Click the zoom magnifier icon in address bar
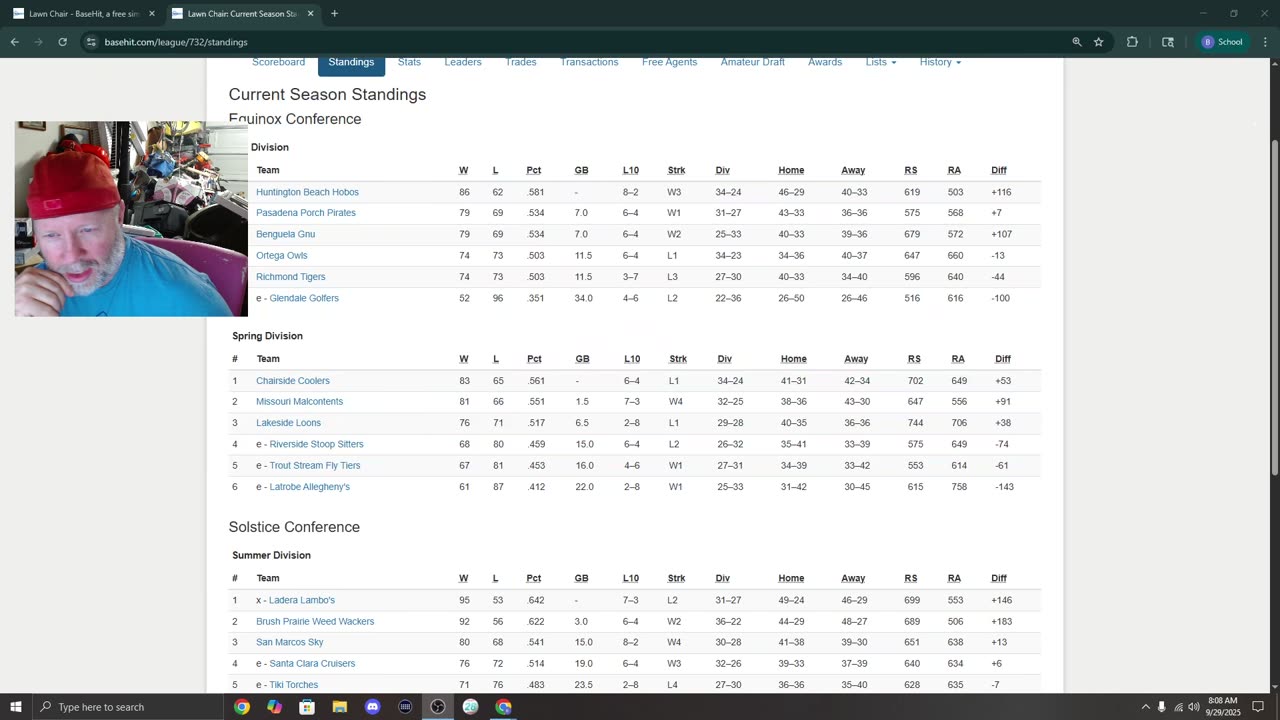 pyautogui.click(x=1077, y=42)
